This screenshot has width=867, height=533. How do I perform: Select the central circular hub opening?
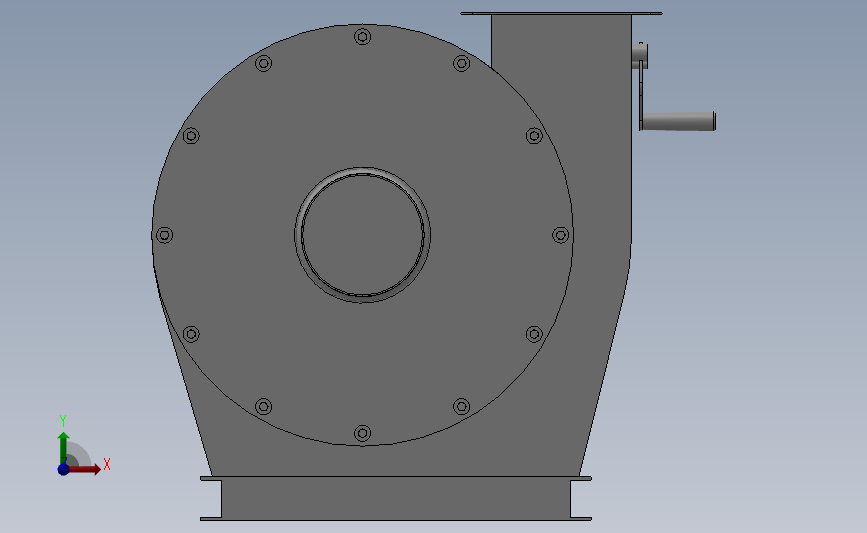pos(363,235)
